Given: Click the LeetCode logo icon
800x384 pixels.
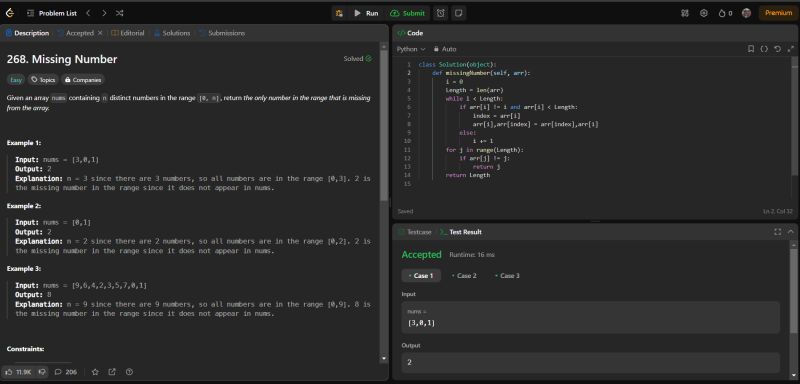Looking at the screenshot, I should point(10,13).
